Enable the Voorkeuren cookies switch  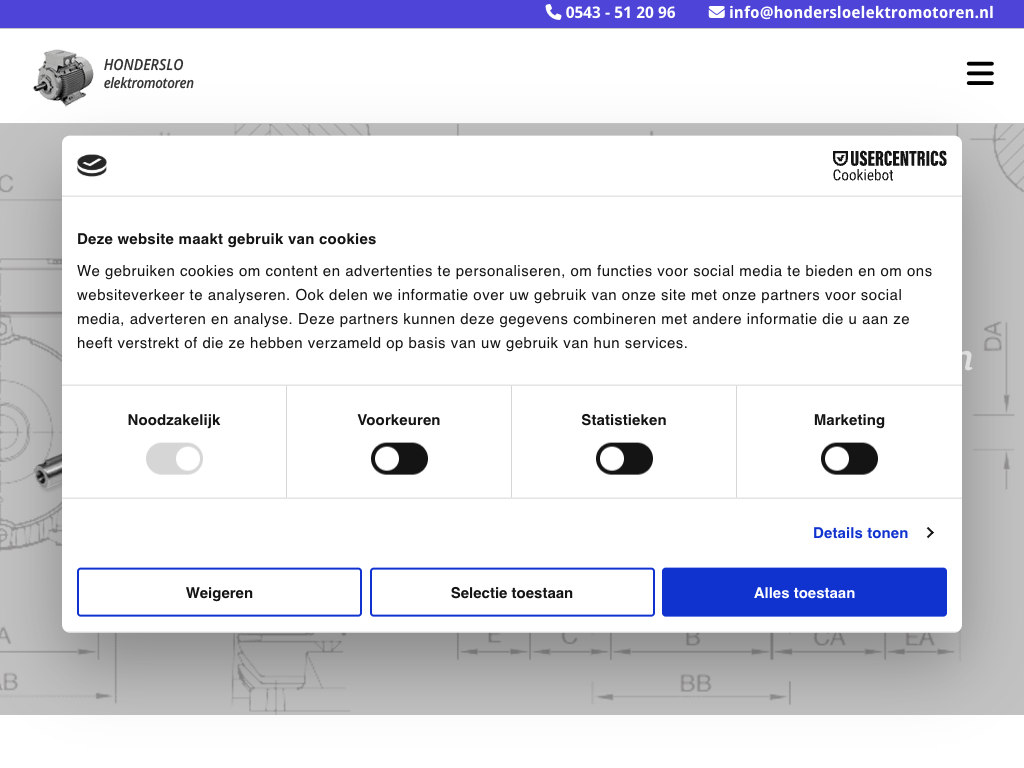pos(399,460)
